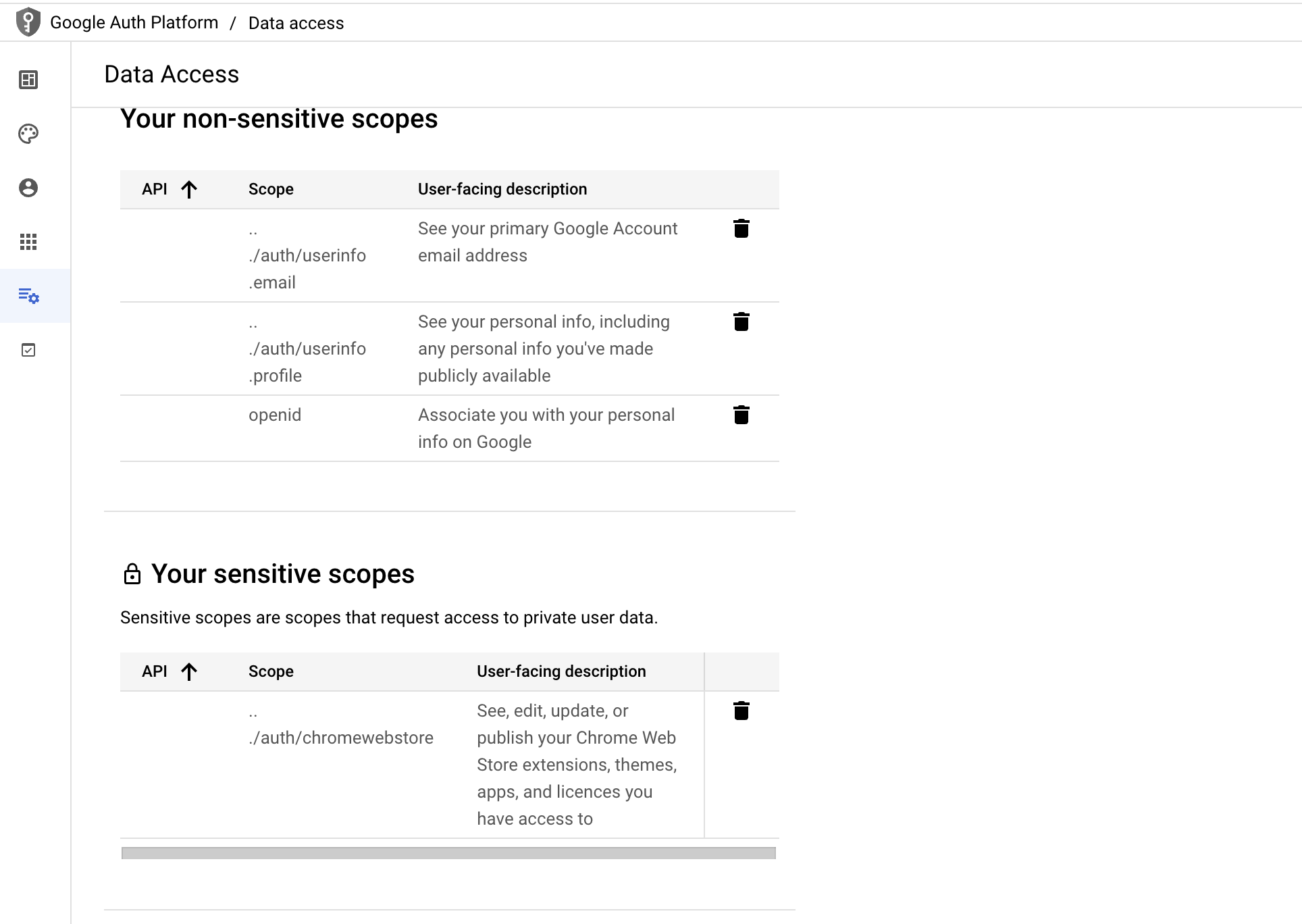Remove the openid scope
Image resolution: width=1302 pixels, height=924 pixels.
741,415
